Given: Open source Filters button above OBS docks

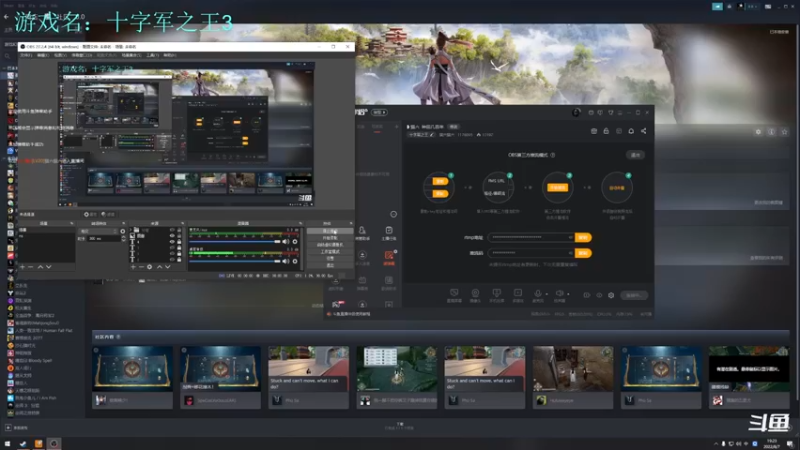Looking at the screenshot, I should [108, 214].
